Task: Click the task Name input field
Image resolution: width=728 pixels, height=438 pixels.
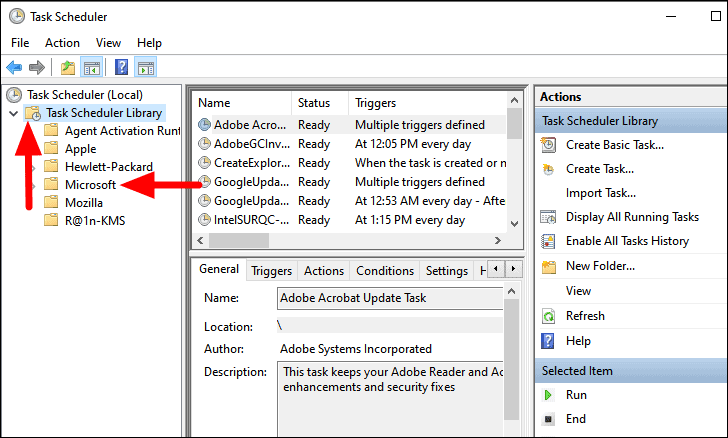Action: [x=390, y=298]
